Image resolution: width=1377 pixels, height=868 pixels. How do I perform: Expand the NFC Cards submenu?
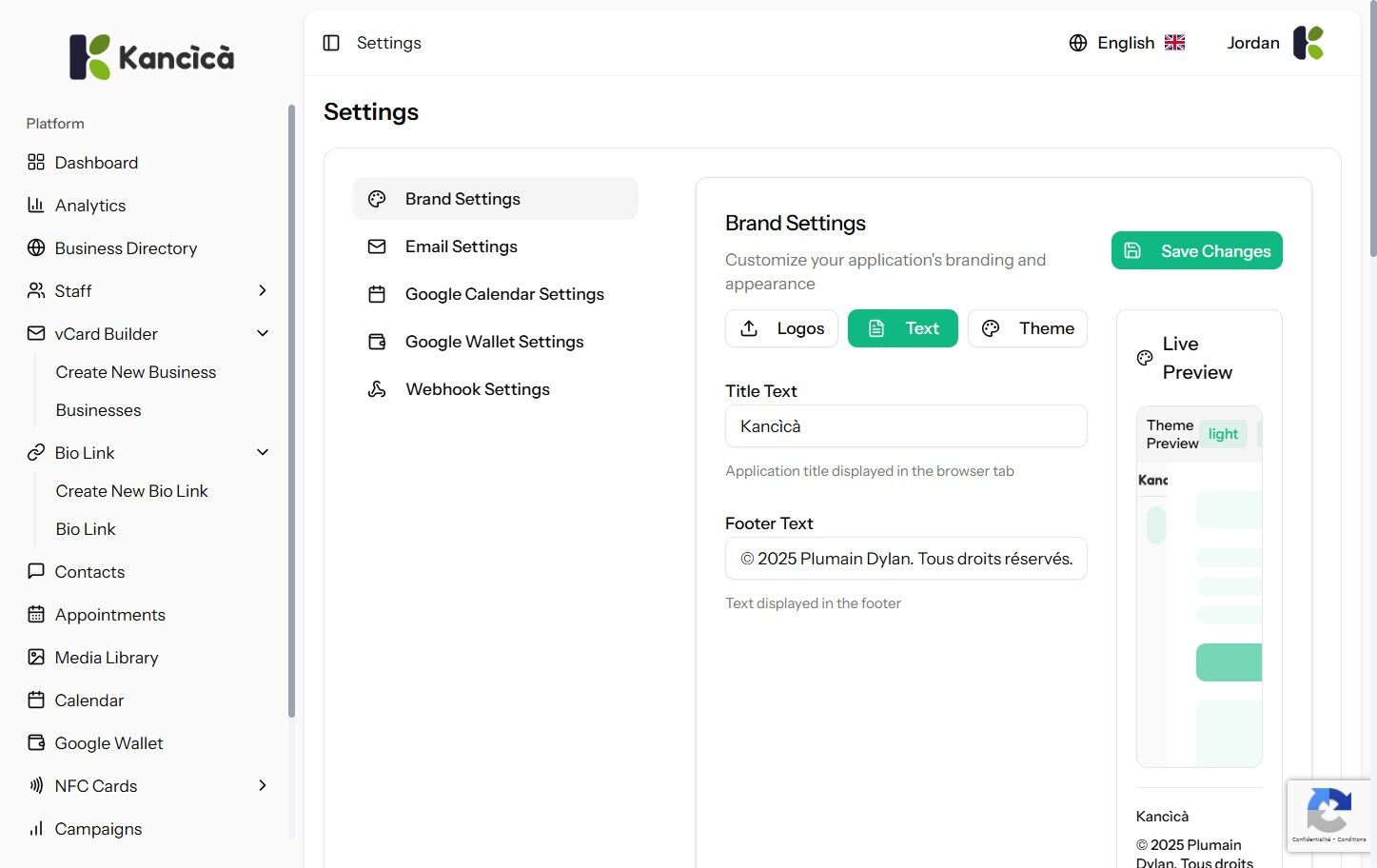pos(263,786)
